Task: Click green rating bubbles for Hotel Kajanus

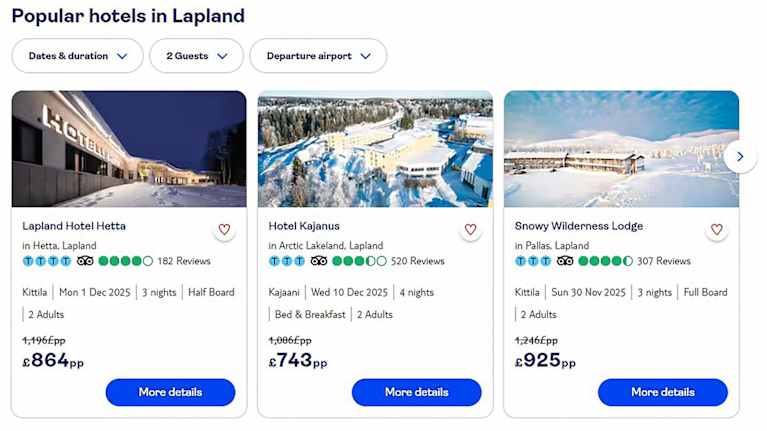Action: (359, 261)
